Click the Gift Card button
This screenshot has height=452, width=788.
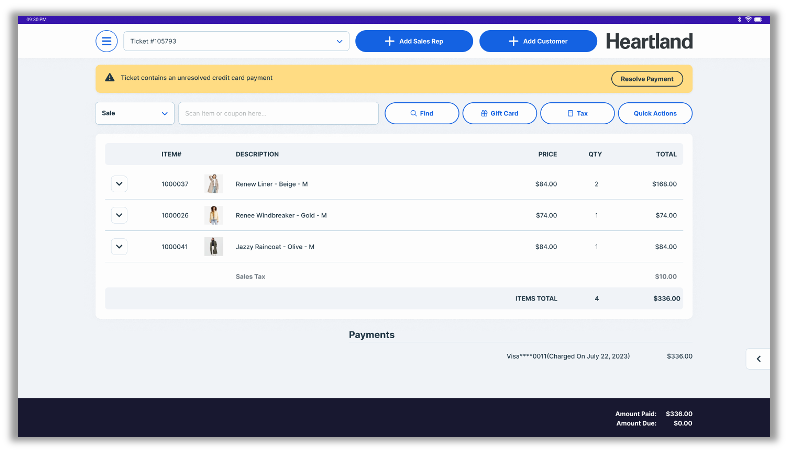498,114
